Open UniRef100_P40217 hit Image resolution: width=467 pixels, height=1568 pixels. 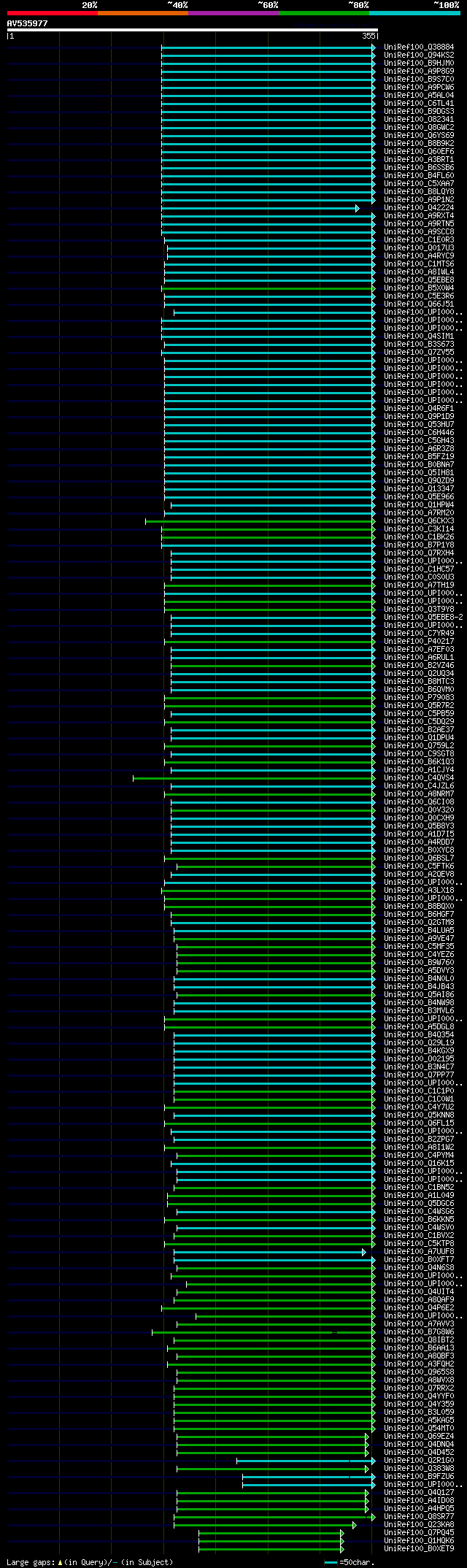pos(419,642)
